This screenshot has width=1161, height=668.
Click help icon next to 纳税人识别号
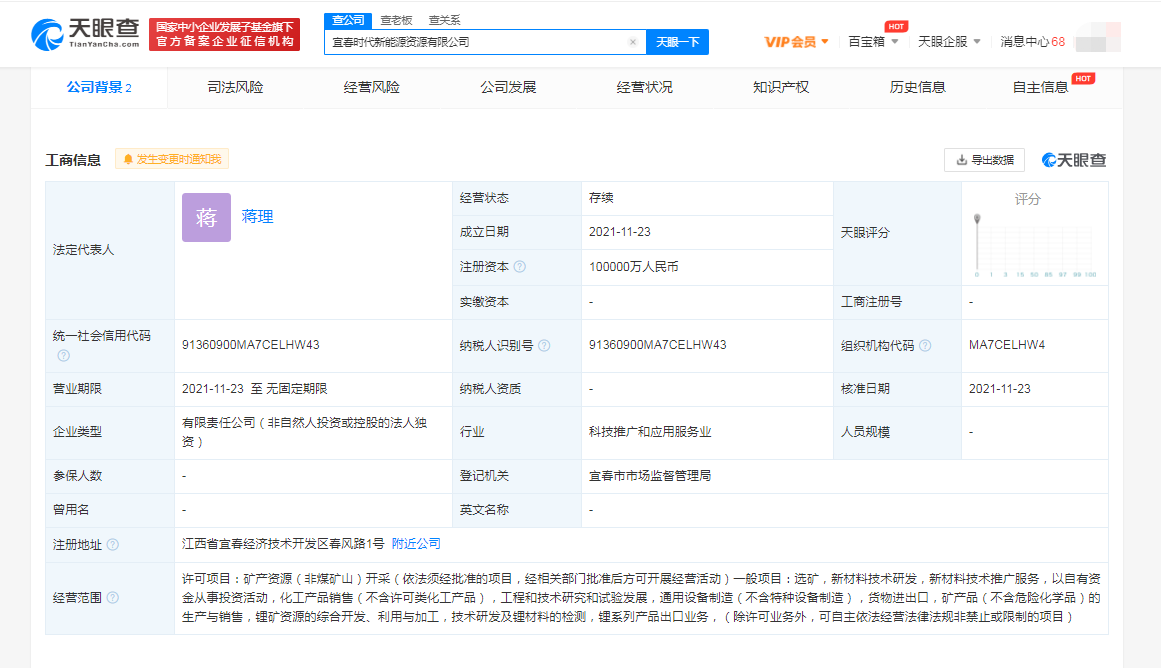[x=544, y=345]
